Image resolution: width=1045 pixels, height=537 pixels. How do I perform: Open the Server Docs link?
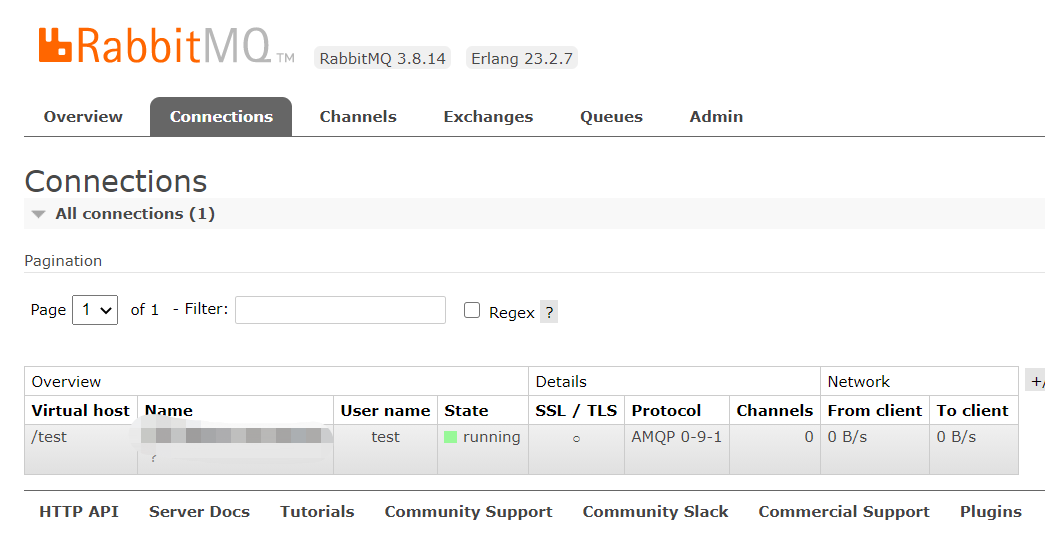pos(199,512)
